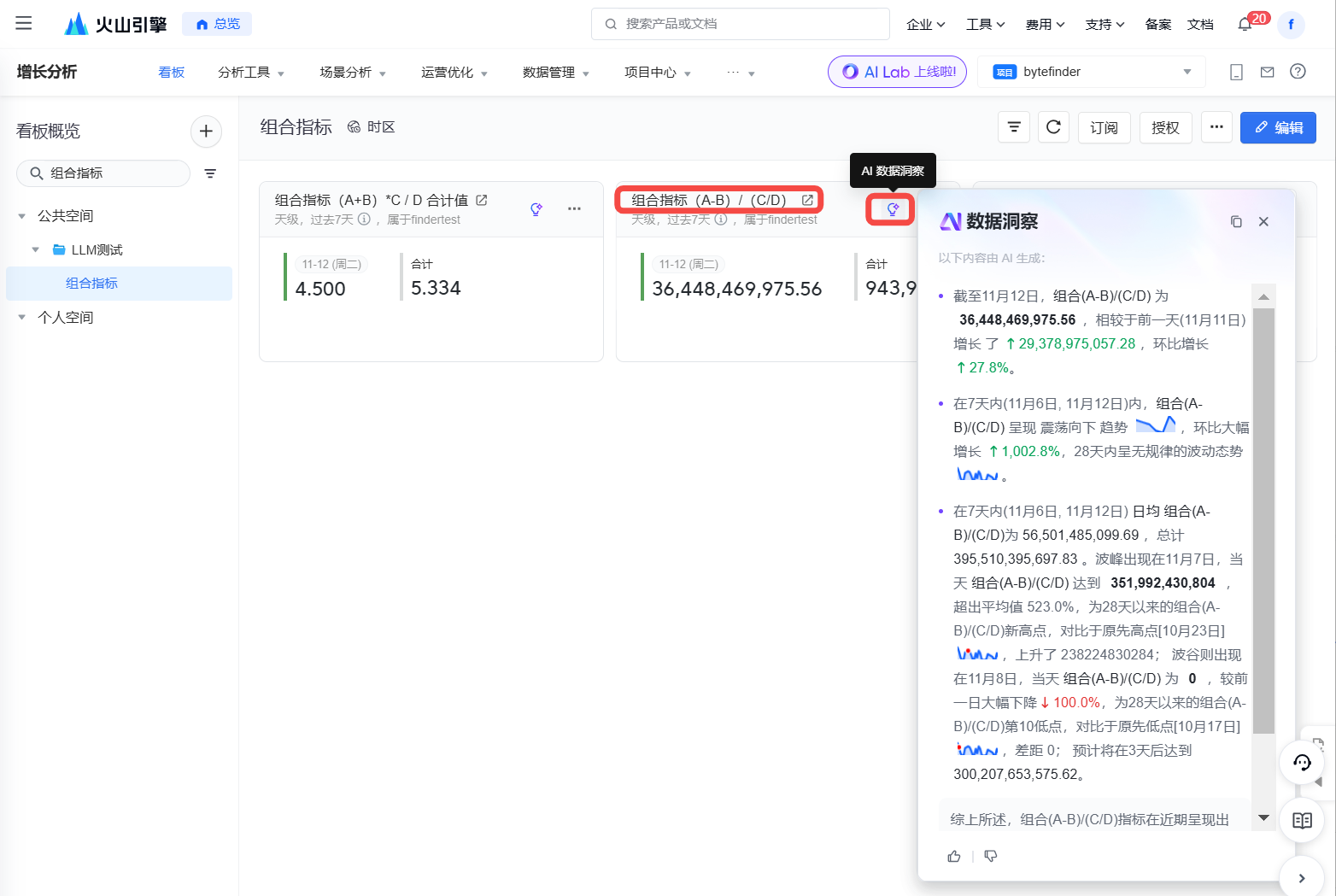1336x896 pixels.
Task: Open the AI Lab 上线啦 banner
Action: 897,72
